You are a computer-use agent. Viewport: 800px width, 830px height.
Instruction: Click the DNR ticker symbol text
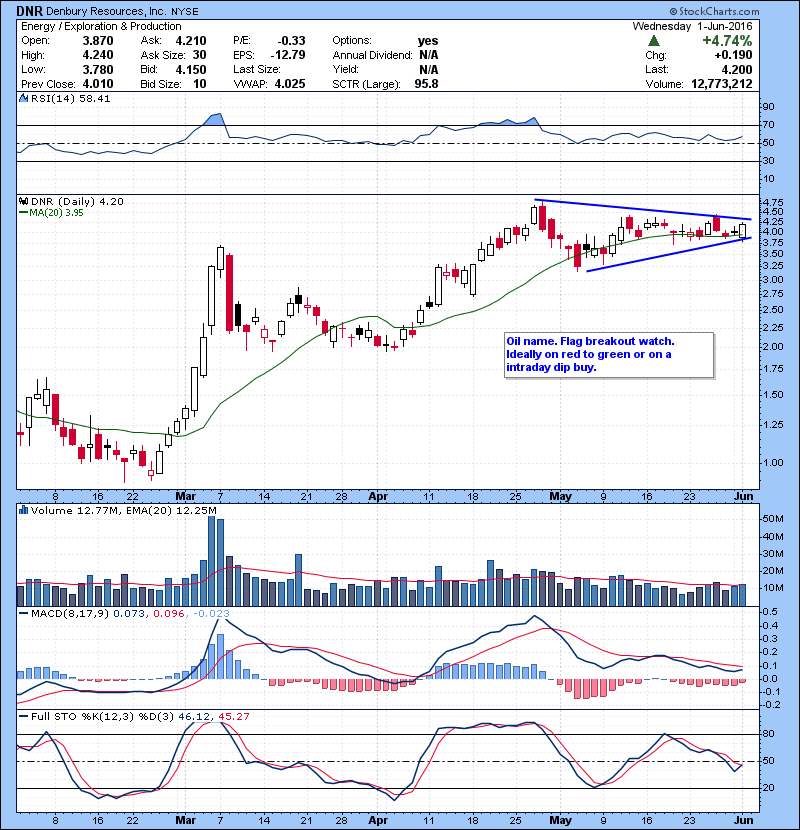click(x=30, y=11)
